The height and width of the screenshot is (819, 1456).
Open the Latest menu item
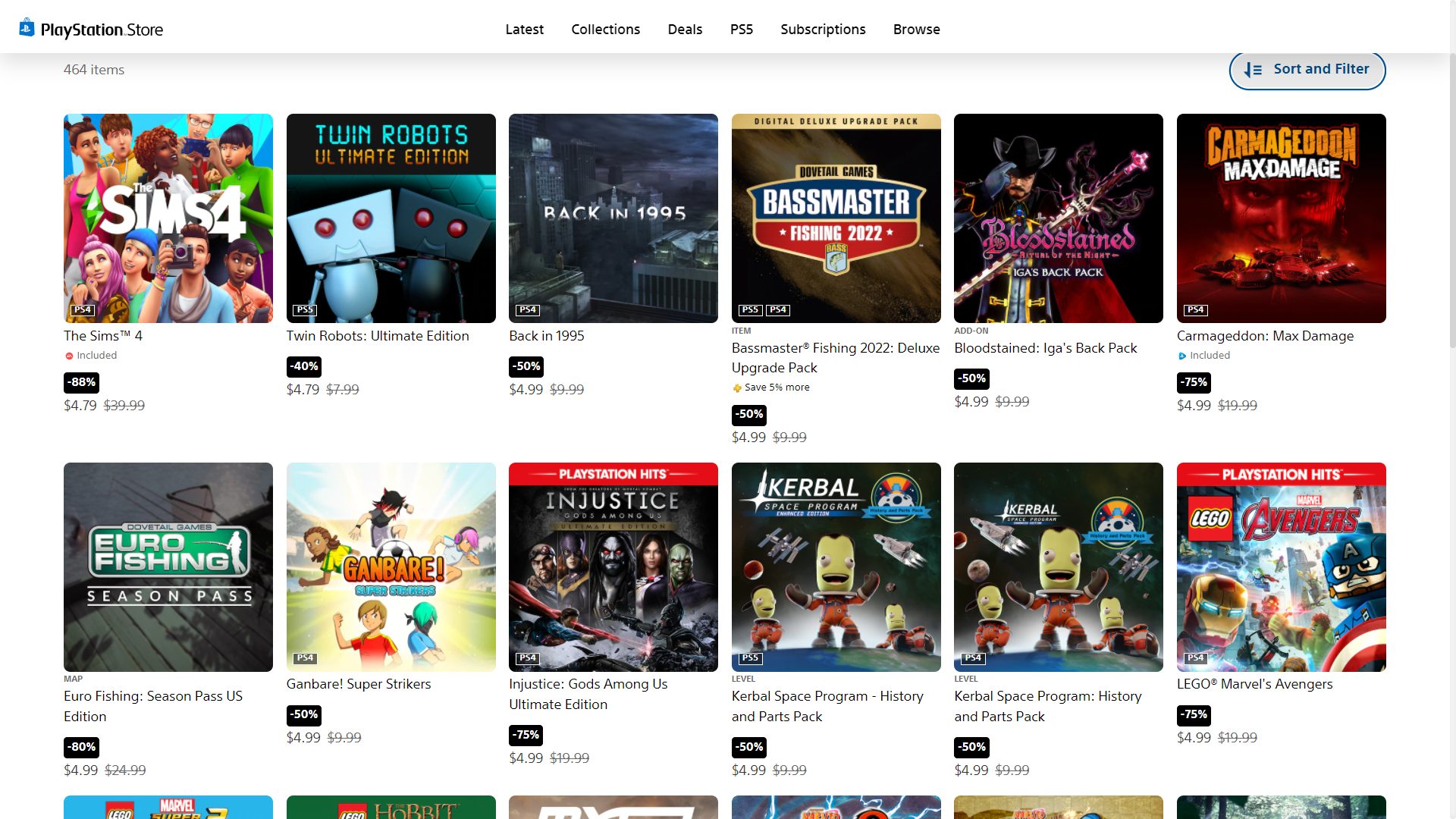(524, 29)
